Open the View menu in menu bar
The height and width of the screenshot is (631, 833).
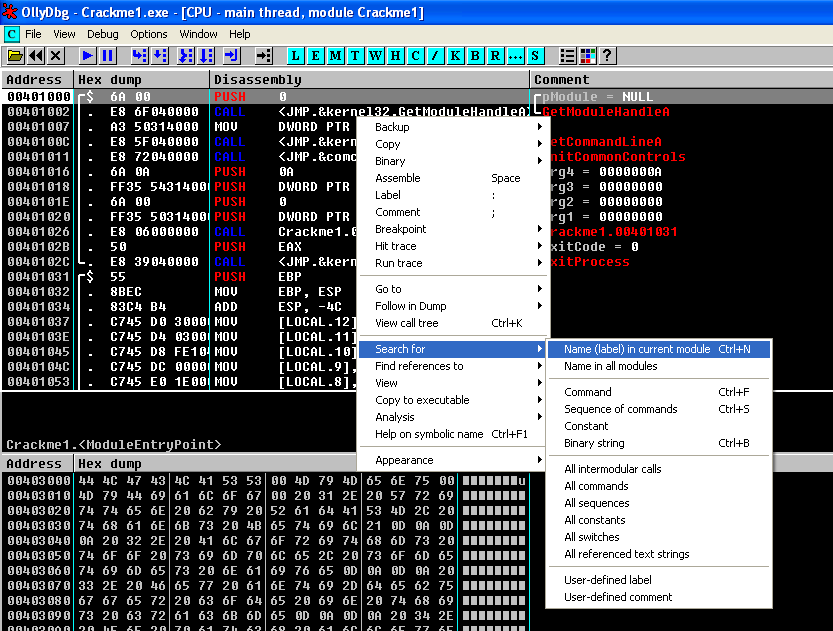coord(64,34)
